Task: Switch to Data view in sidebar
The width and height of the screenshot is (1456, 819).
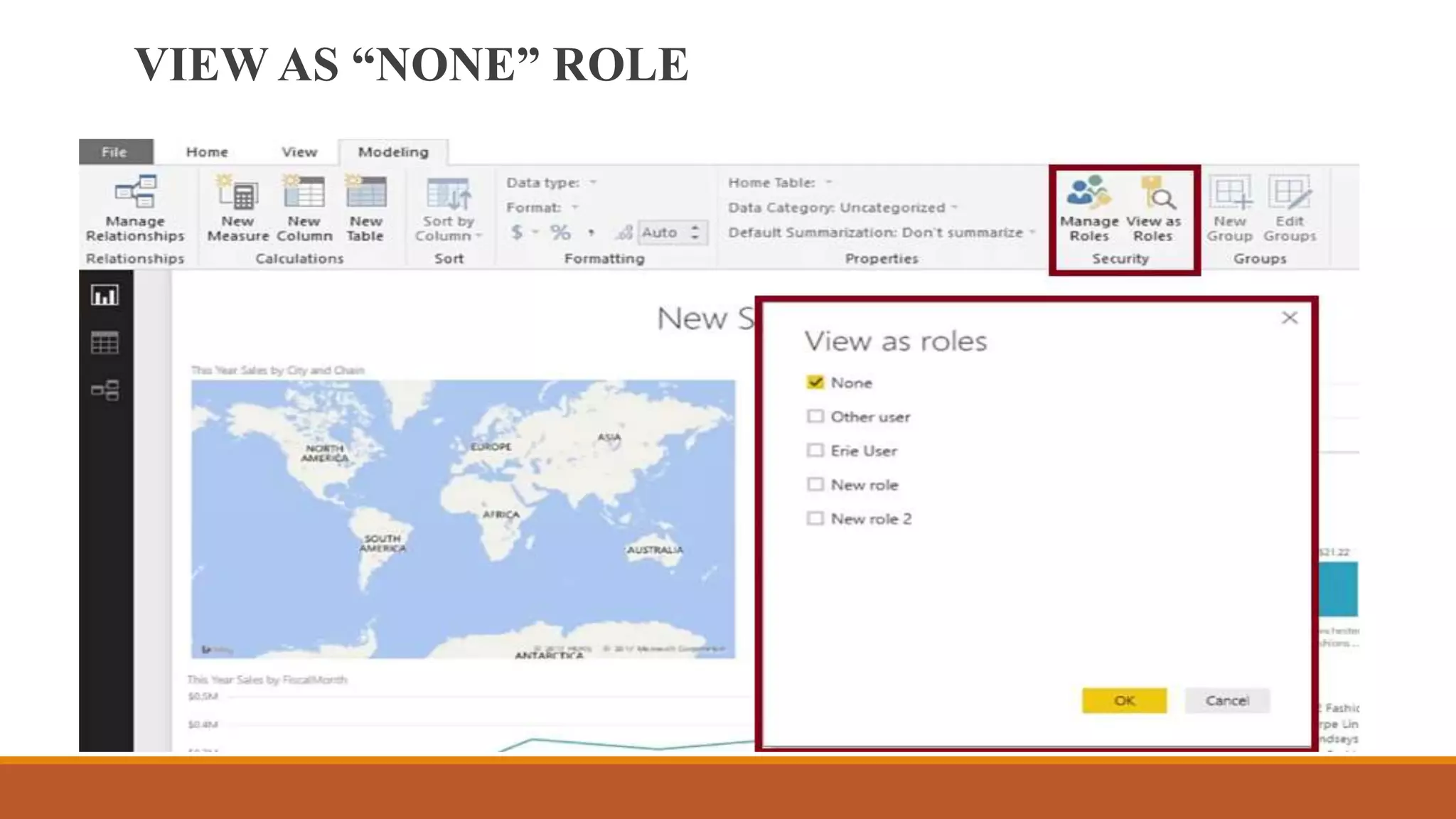Action: pos(105,343)
